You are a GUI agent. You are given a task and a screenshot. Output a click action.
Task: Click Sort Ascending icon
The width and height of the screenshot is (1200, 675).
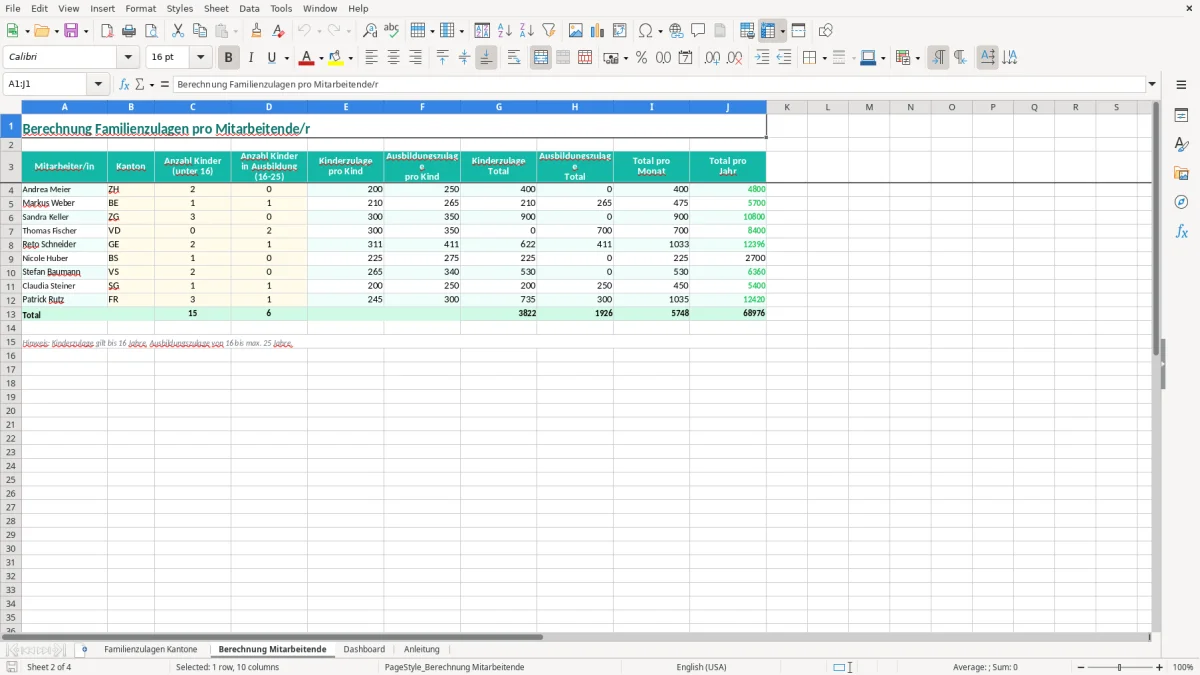click(x=505, y=31)
